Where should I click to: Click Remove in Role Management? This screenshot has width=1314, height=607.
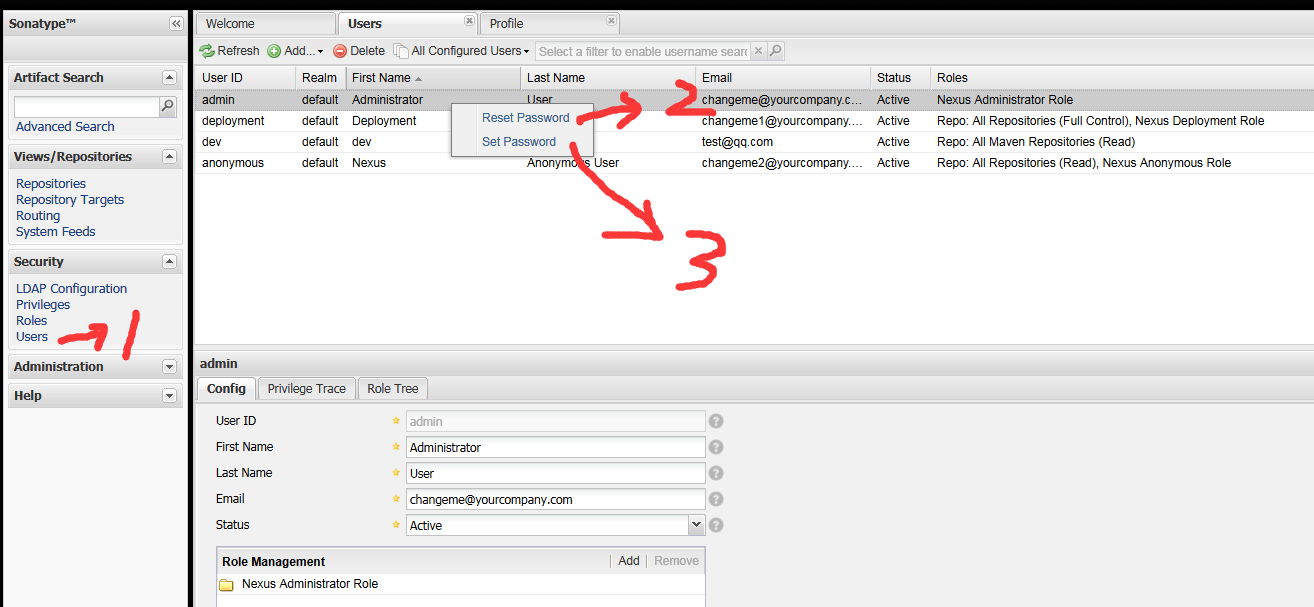point(677,561)
